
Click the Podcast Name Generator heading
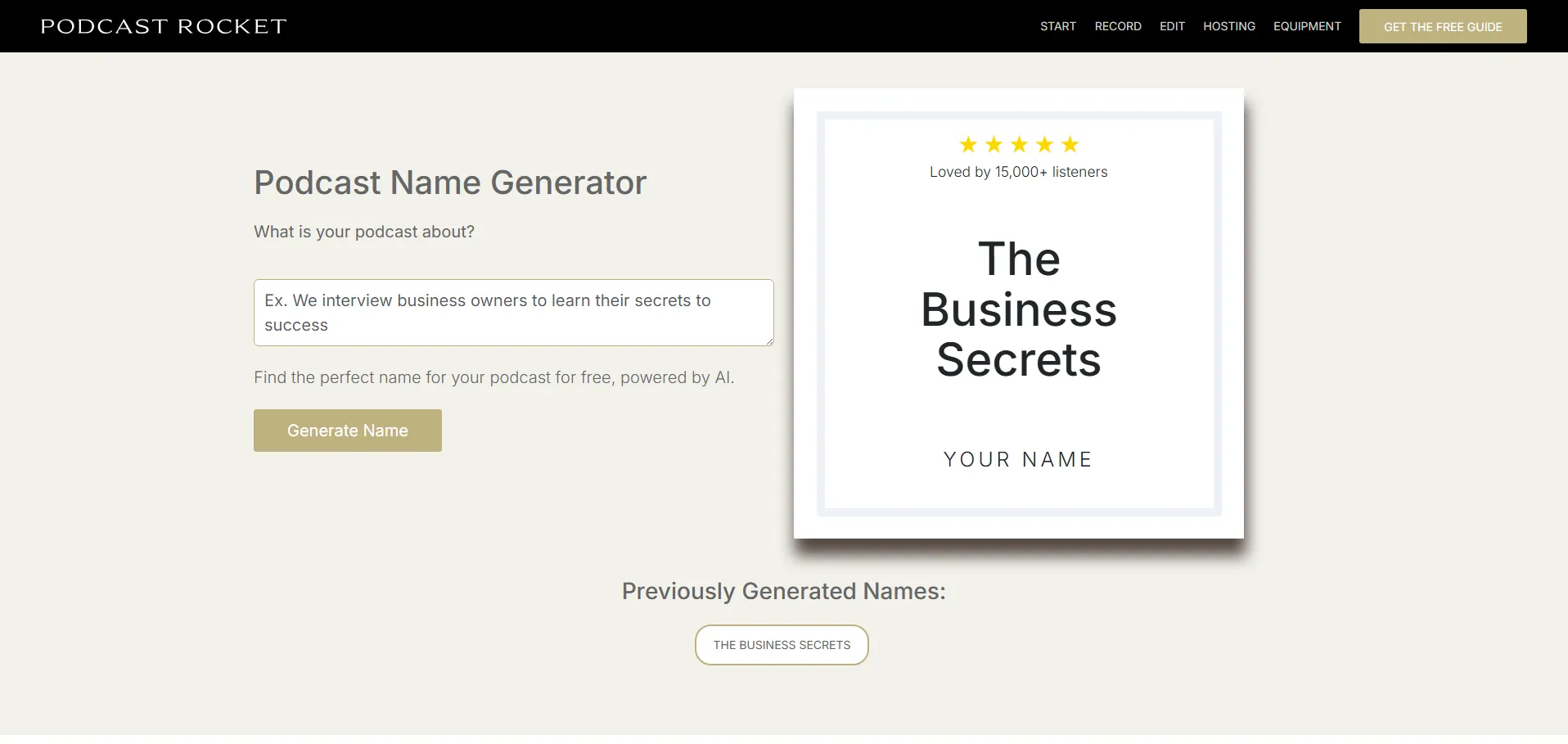450,183
